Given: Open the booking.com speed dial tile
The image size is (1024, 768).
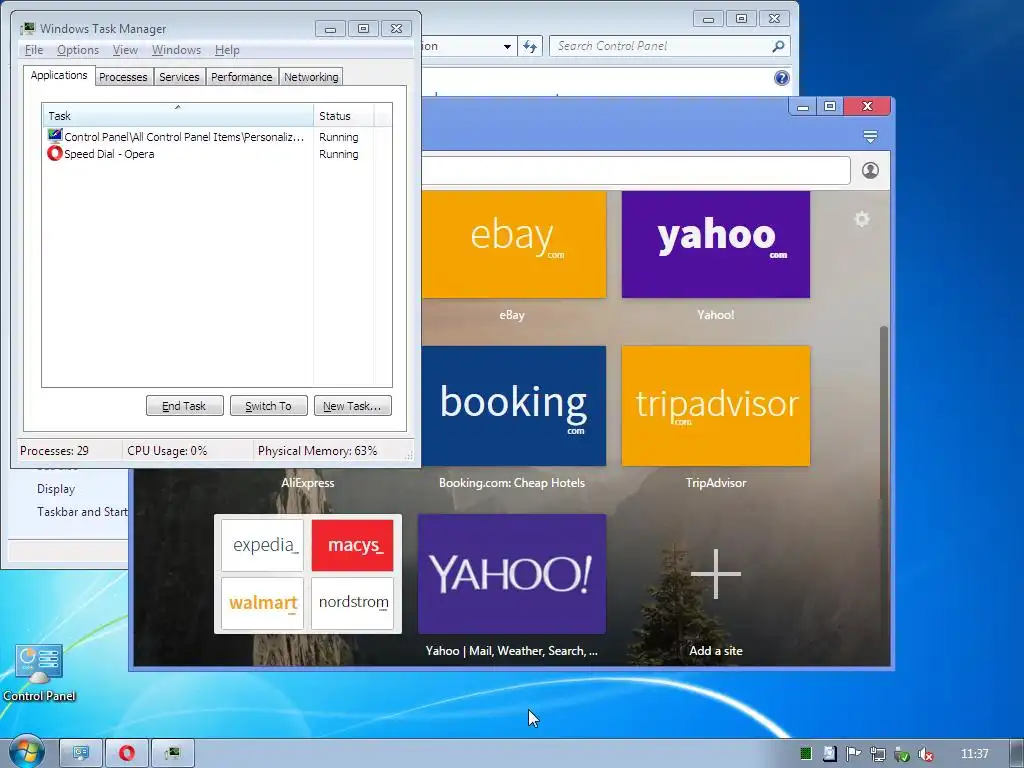Looking at the screenshot, I should click(x=513, y=406).
